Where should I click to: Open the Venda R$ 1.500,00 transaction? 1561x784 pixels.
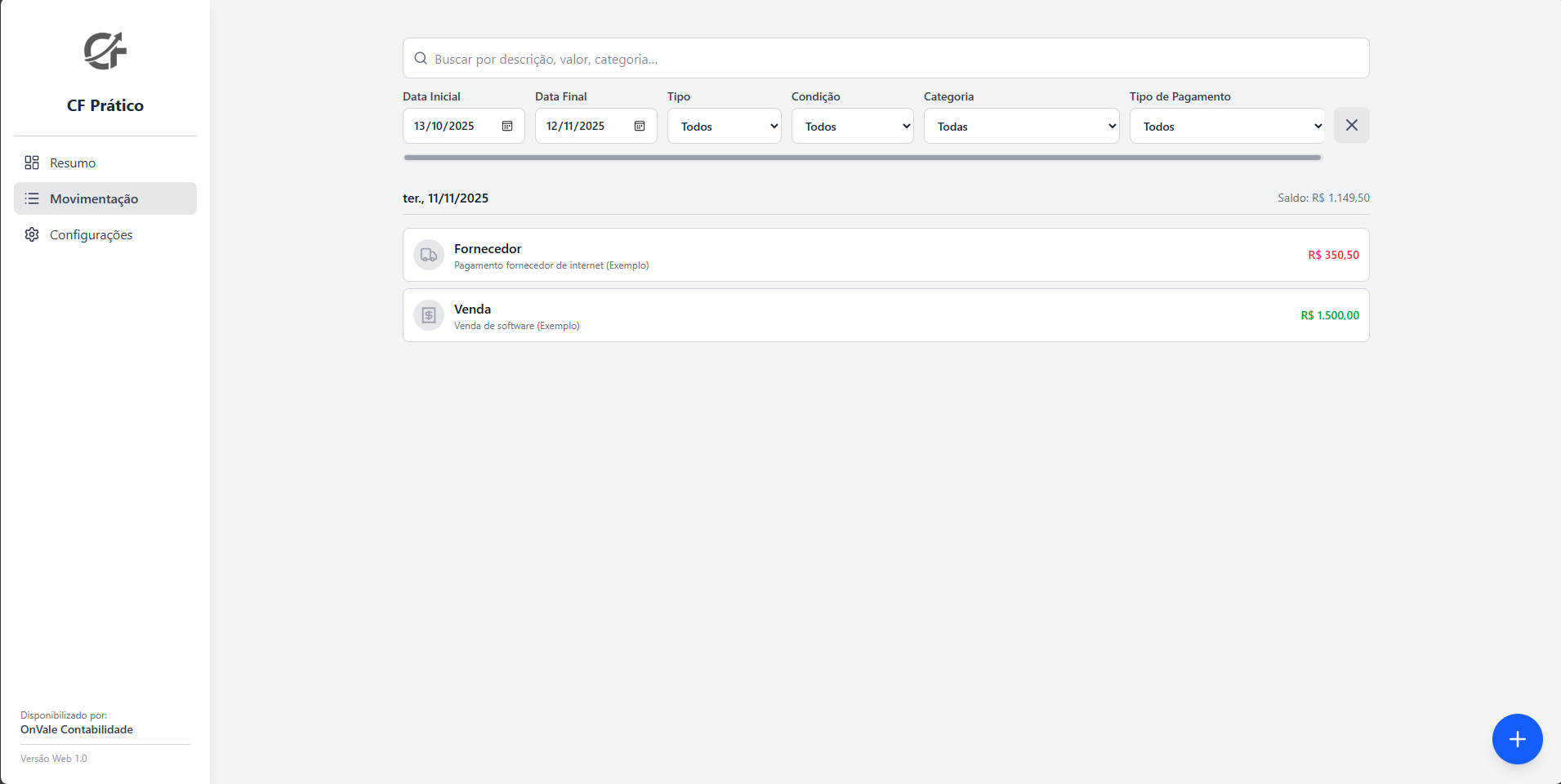885,315
